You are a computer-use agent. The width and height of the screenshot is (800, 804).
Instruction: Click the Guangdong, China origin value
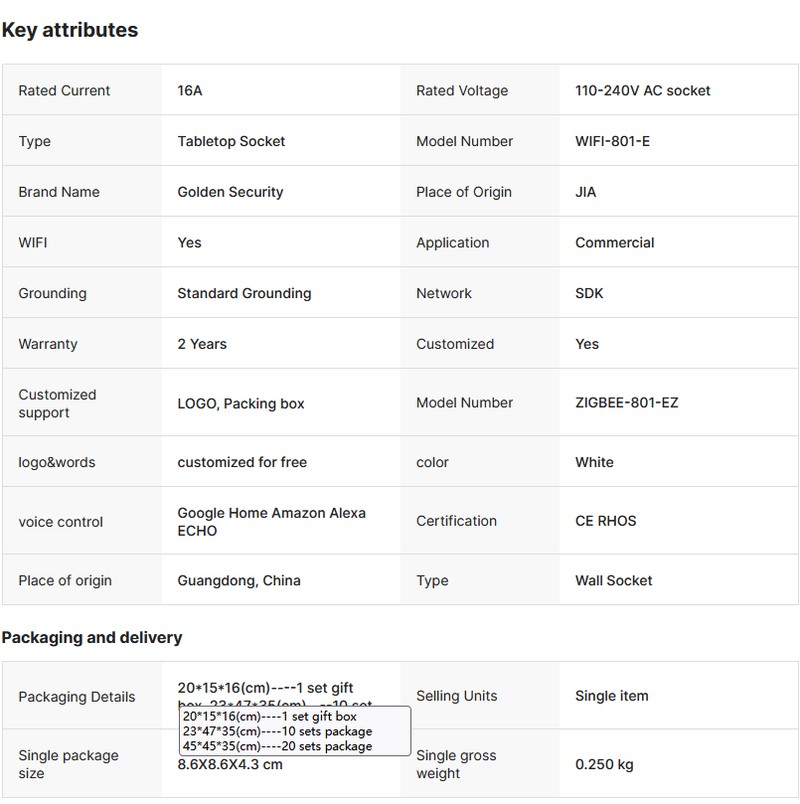coord(239,580)
